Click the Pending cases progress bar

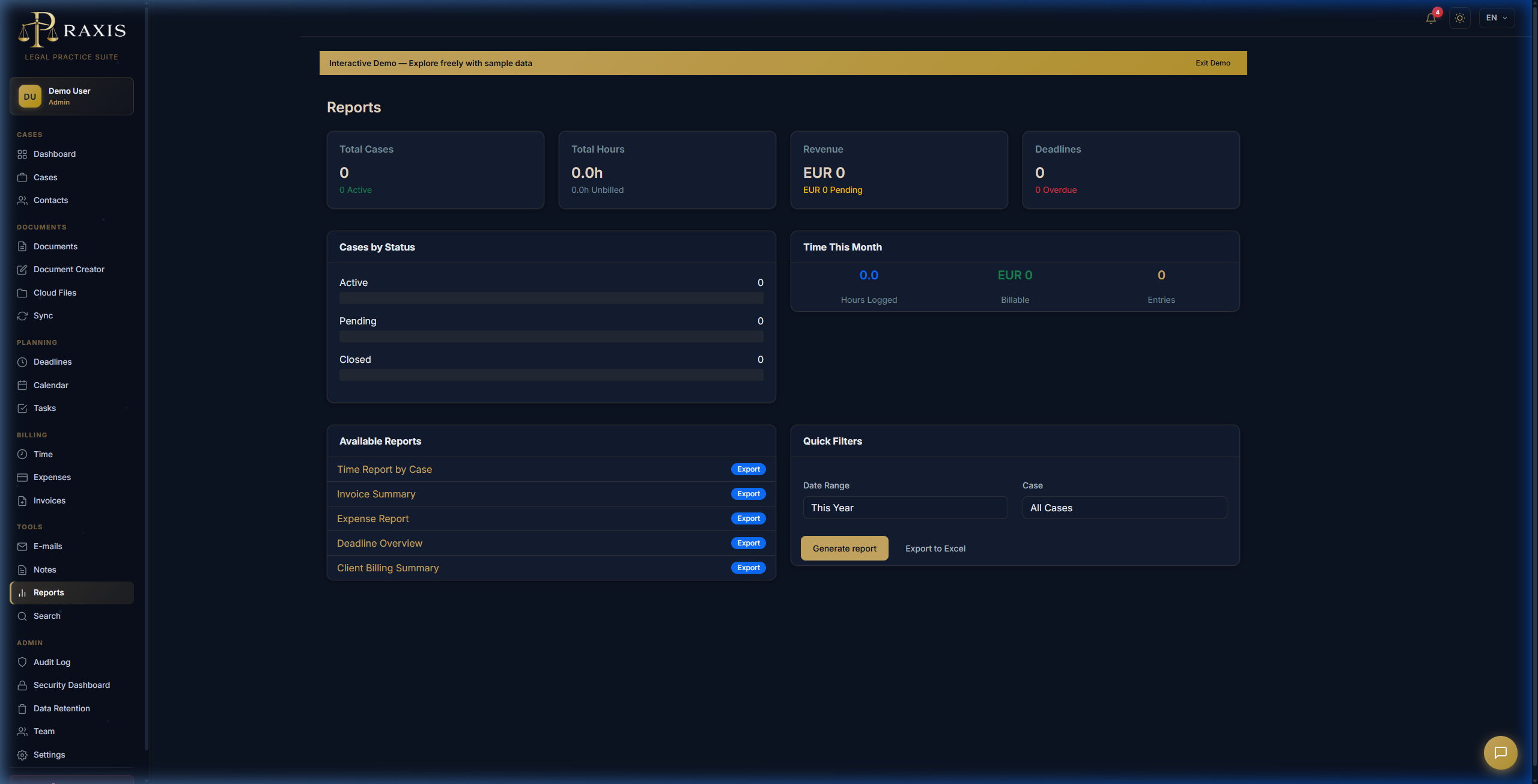551,336
